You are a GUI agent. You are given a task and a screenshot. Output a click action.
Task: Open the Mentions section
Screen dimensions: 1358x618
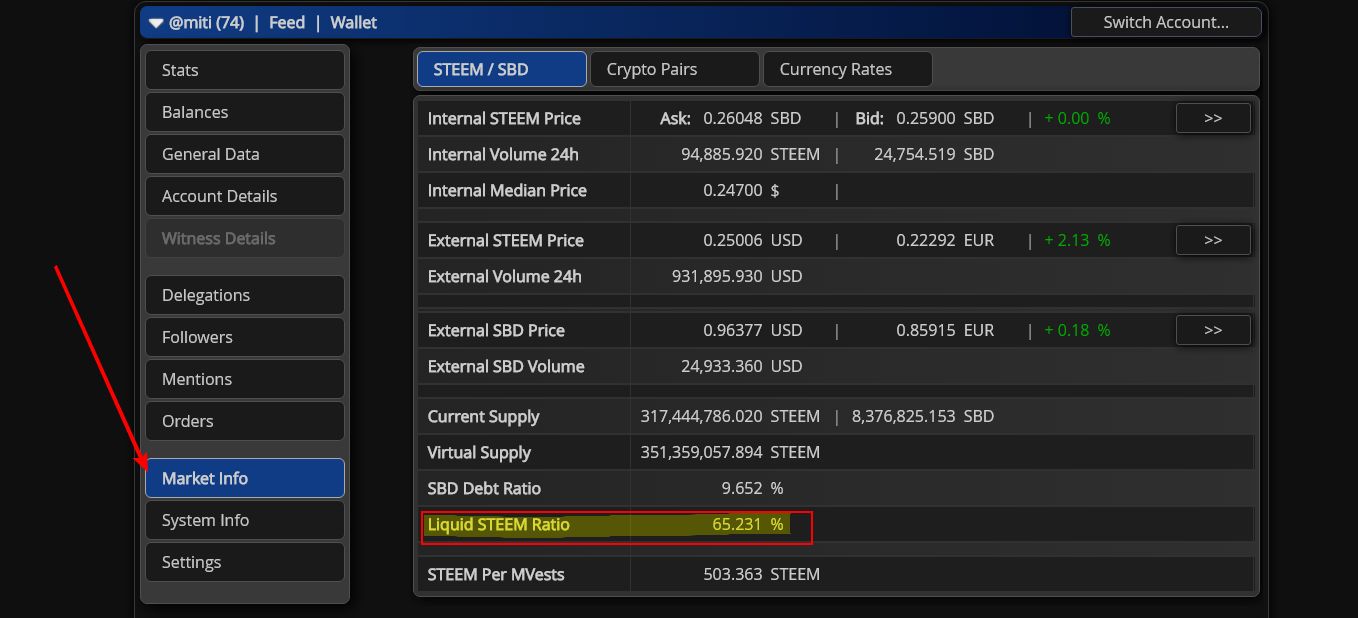[245, 379]
